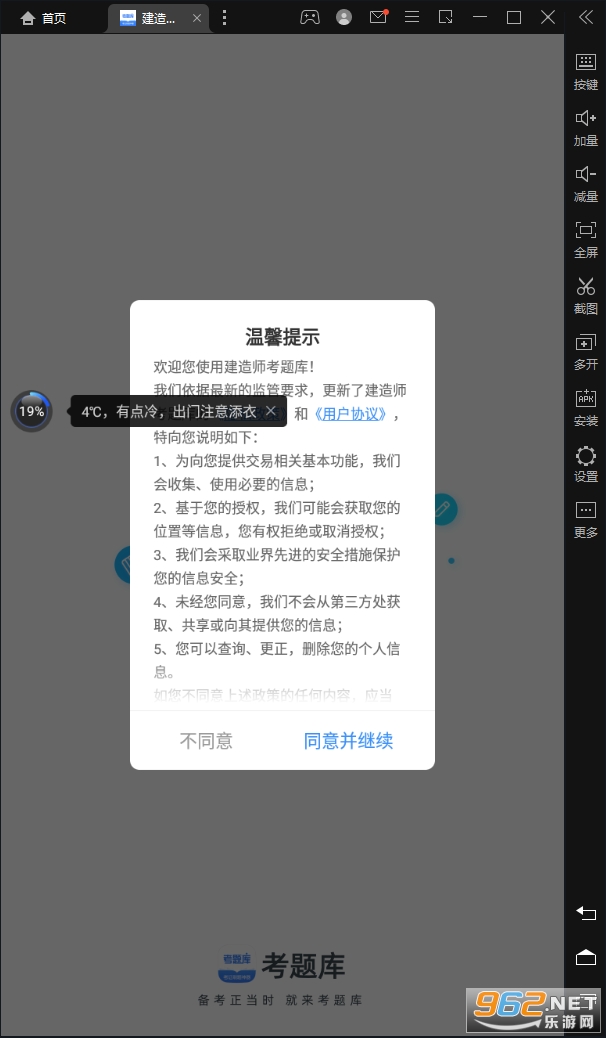606x1038 pixels.
Task: Maximize the emulator window
Action: tap(513, 17)
